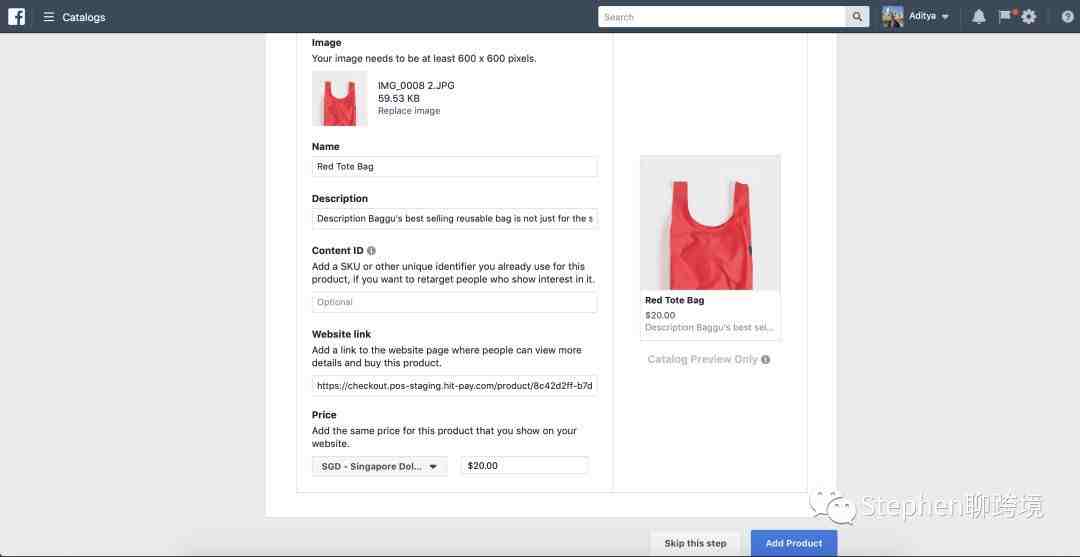1080x557 pixels.
Task: Click the preview card description text
Action: tap(709, 328)
